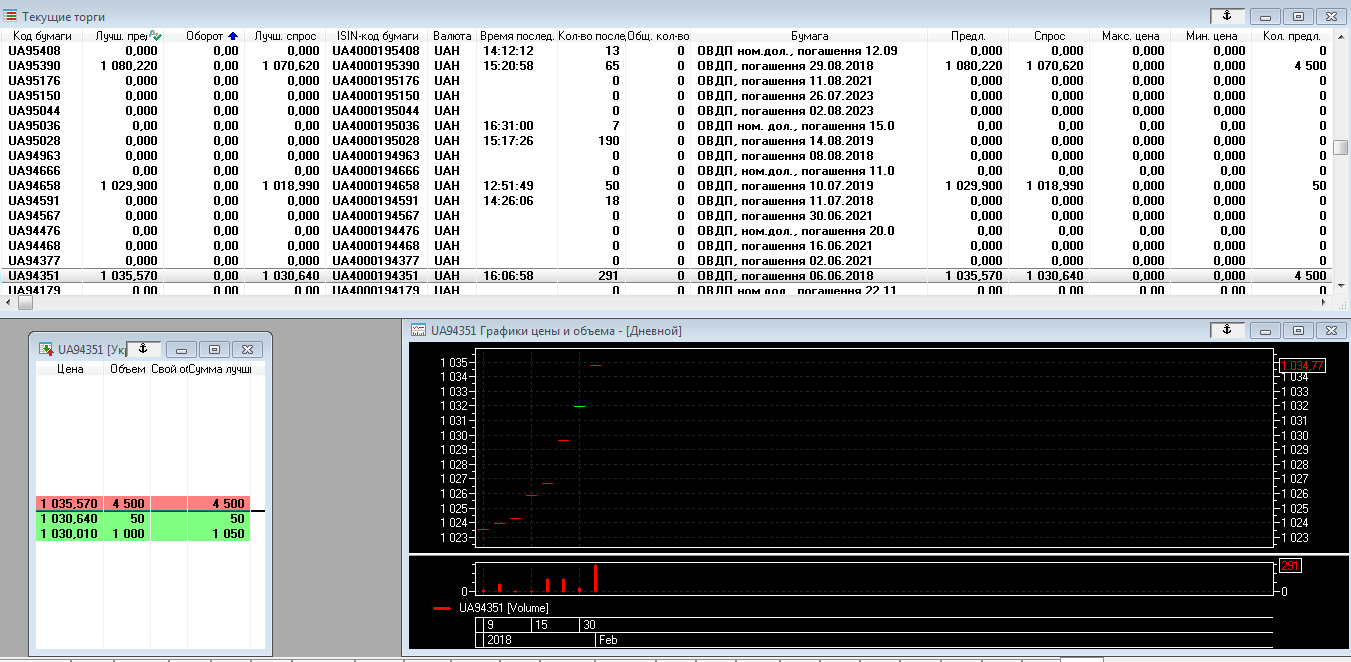Sort by the Код бумаги column header
Viewport: 1351px width, 662px height.
(x=42, y=36)
